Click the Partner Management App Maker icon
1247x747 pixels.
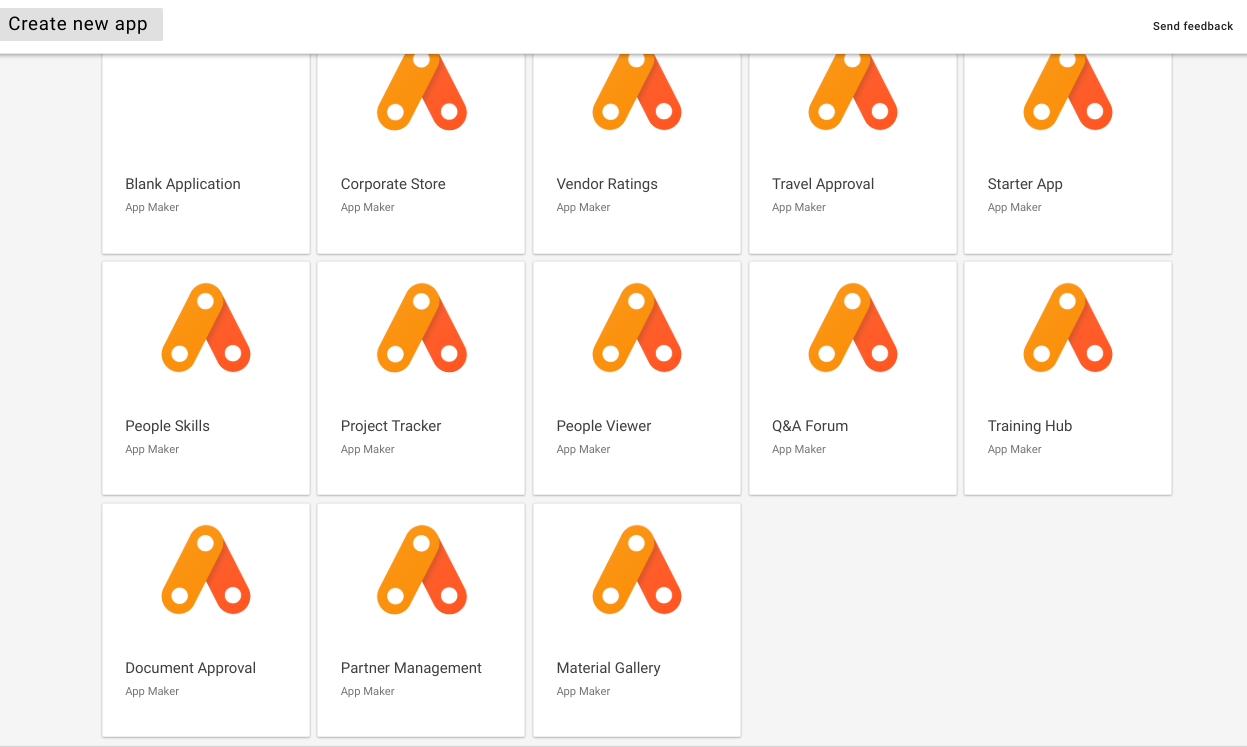pyautogui.click(x=421, y=570)
